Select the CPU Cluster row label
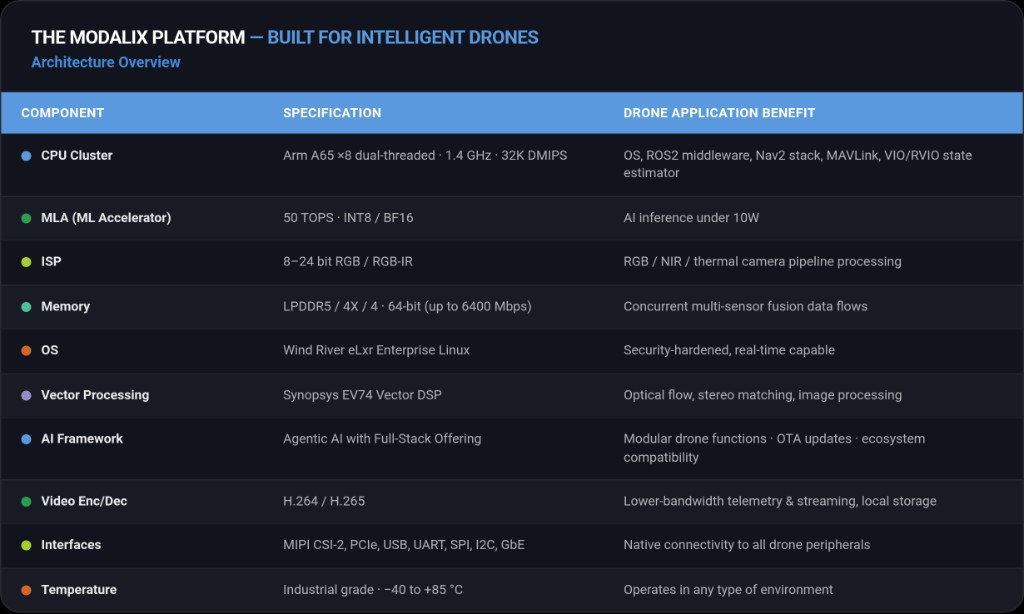This screenshot has width=1024, height=614. pyautogui.click(x=76, y=155)
